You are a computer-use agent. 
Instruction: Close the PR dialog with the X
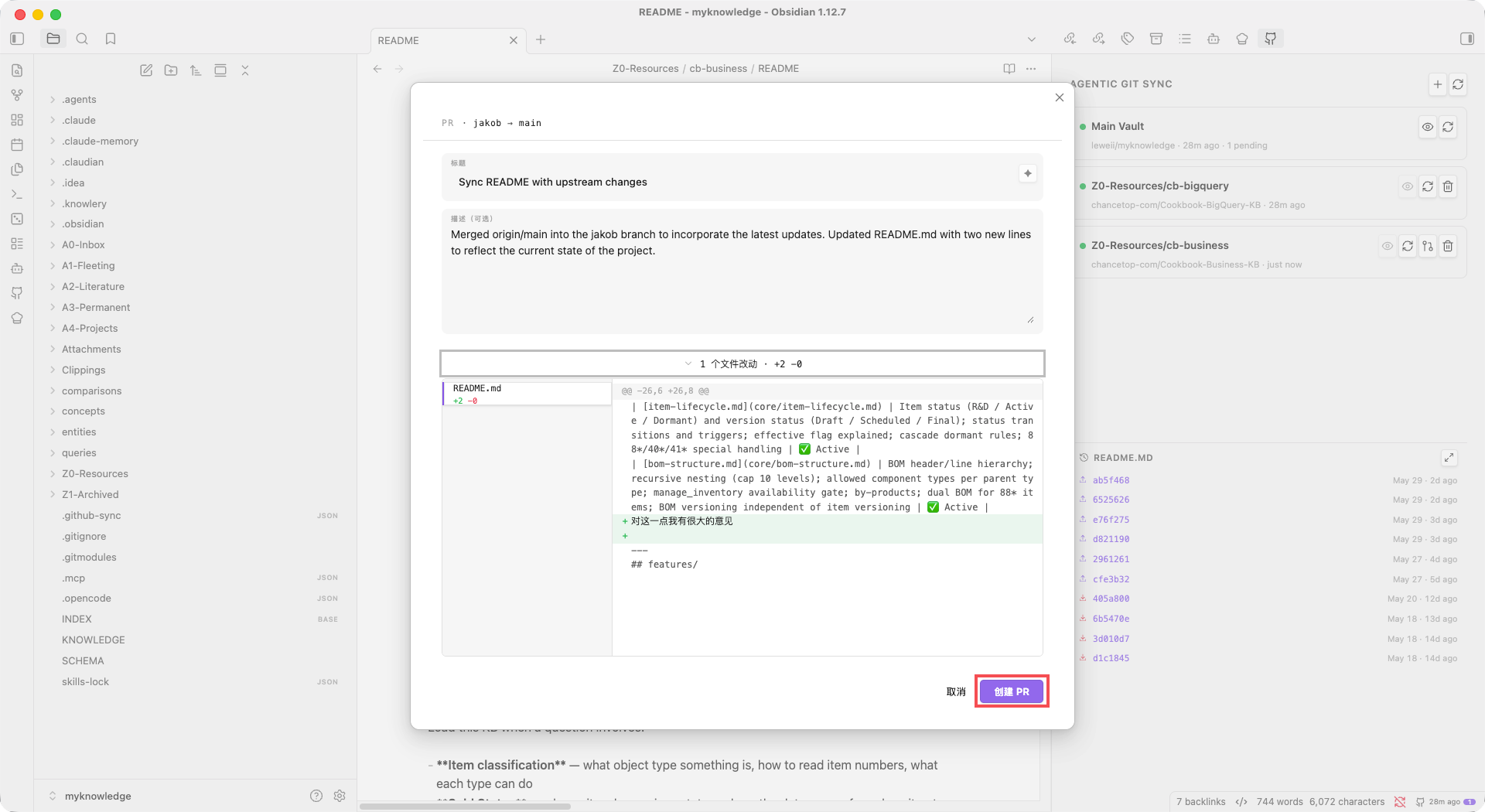1060,97
